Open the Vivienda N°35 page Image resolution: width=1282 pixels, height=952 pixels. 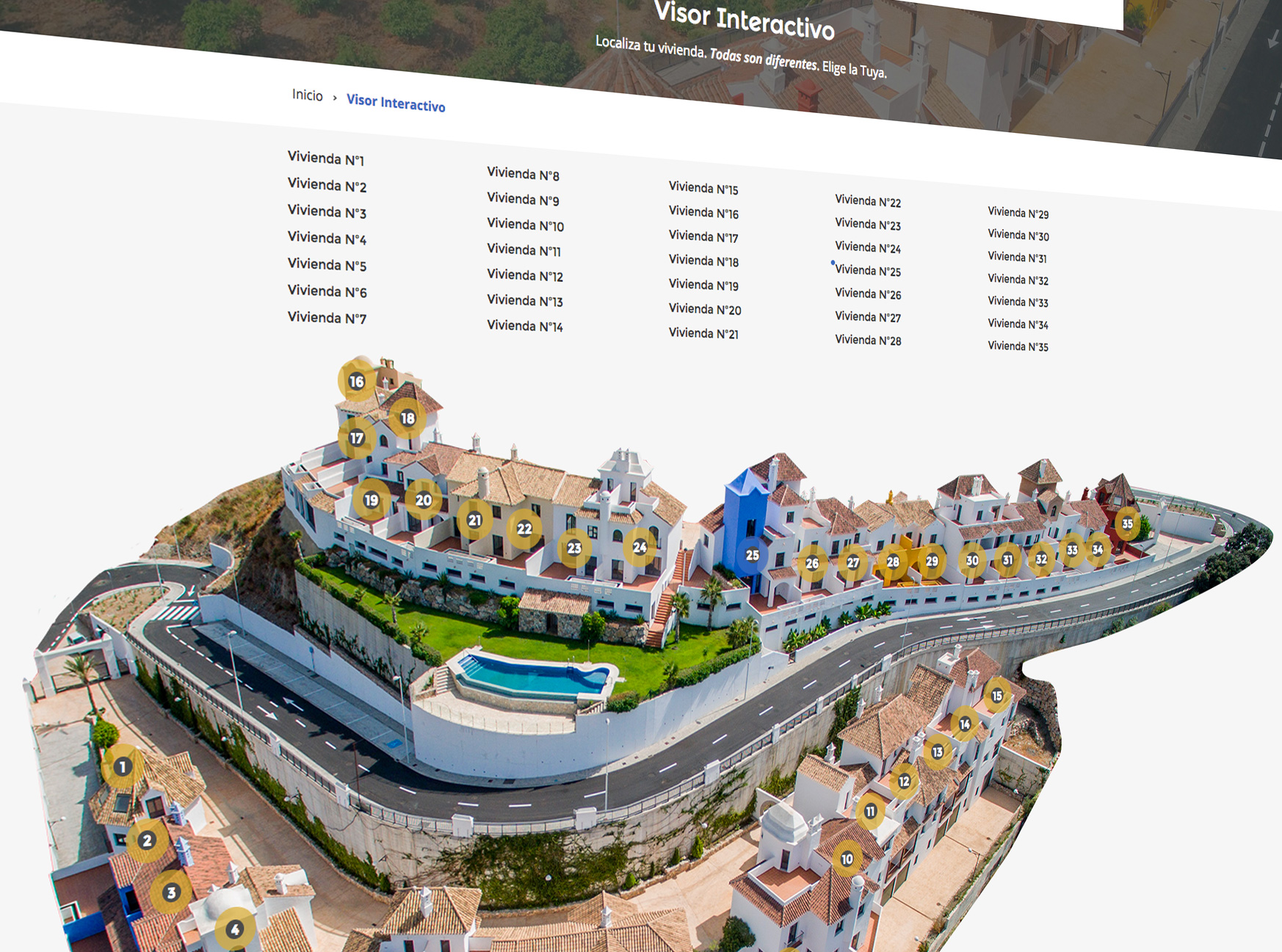[1018, 344]
